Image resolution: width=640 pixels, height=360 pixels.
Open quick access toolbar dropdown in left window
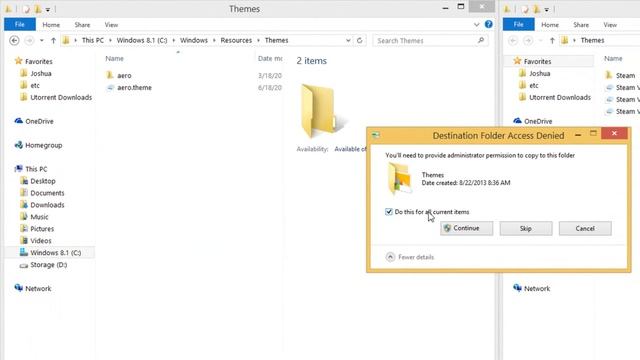click(x=48, y=9)
